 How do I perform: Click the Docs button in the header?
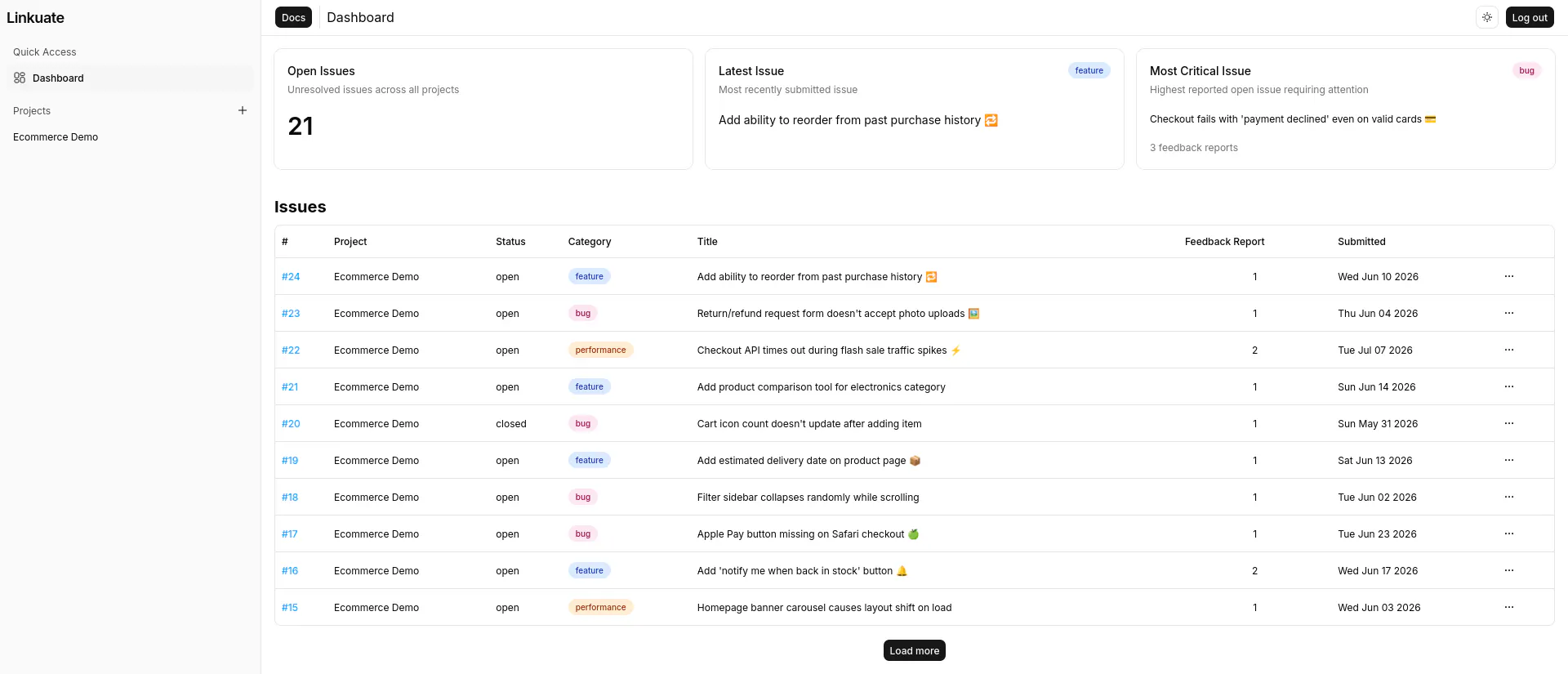pos(293,17)
